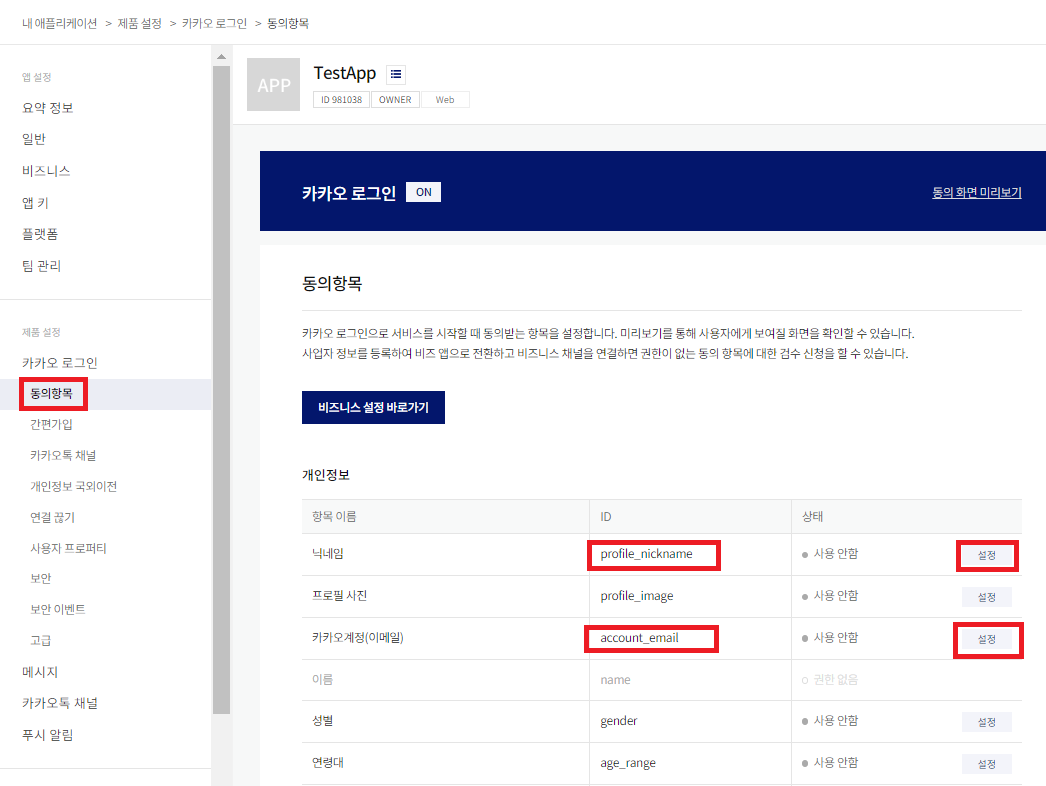Screen dimensions: 1046x786
Task: Select 동의항목 in the breadcrumb
Action: (x=288, y=23)
